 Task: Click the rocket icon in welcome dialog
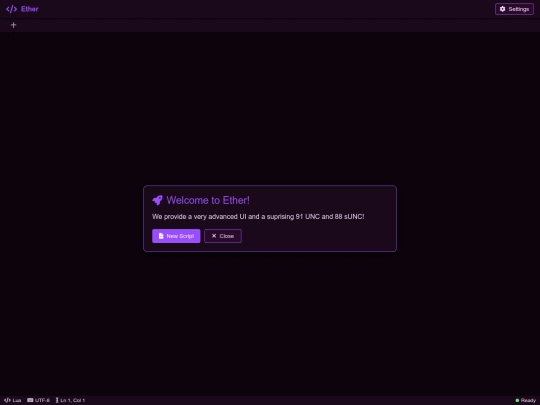157,200
